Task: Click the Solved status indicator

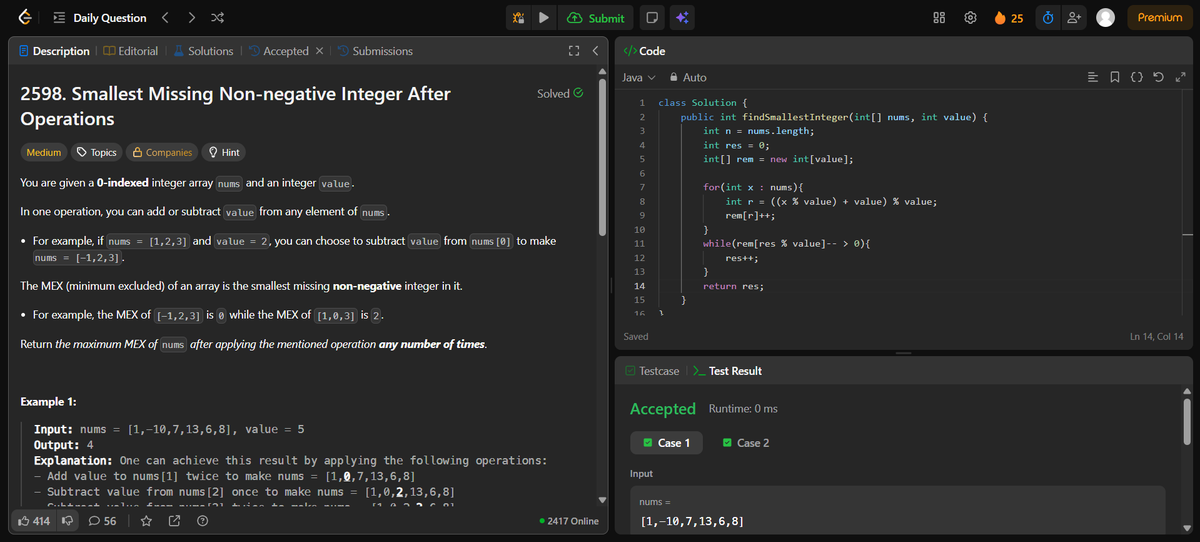Action: tap(560, 94)
